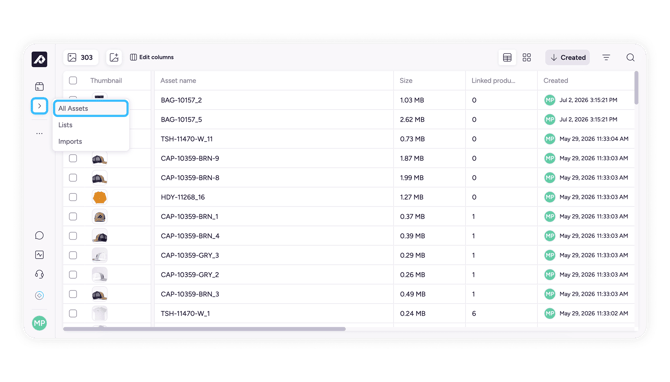
Task: Open the support headset icon in sidebar
Action: (x=39, y=274)
